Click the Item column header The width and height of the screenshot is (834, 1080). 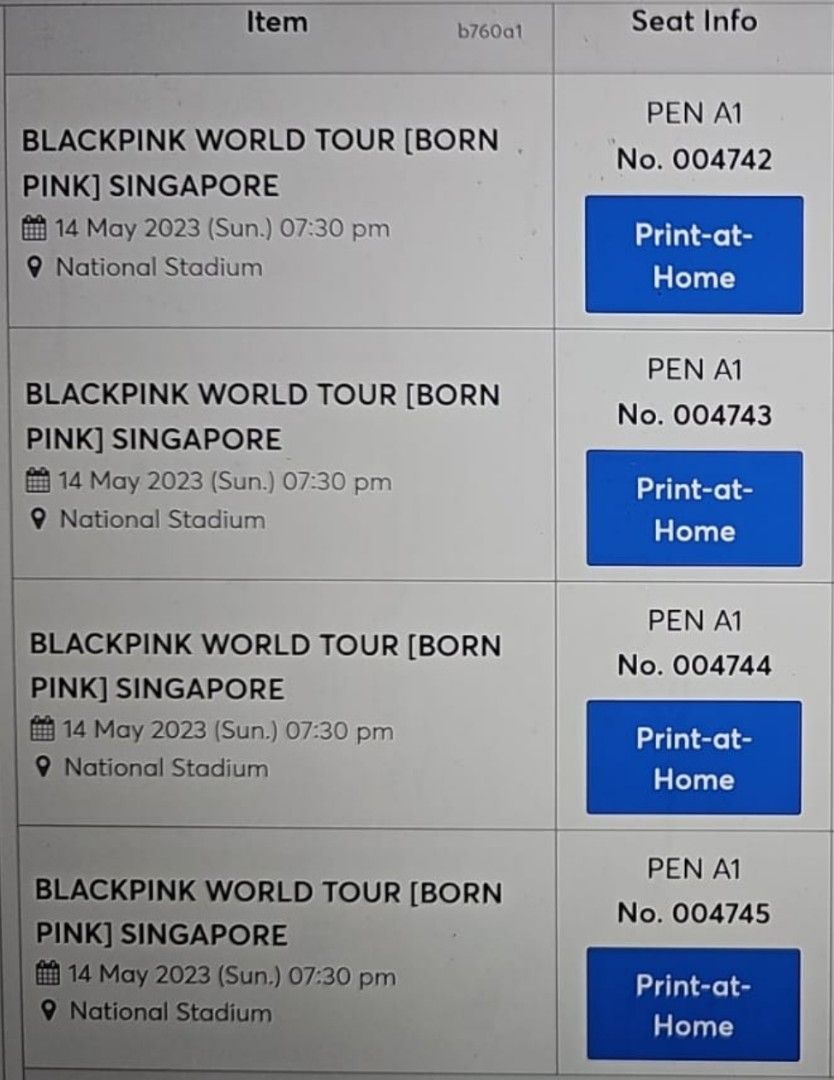tap(277, 22)
